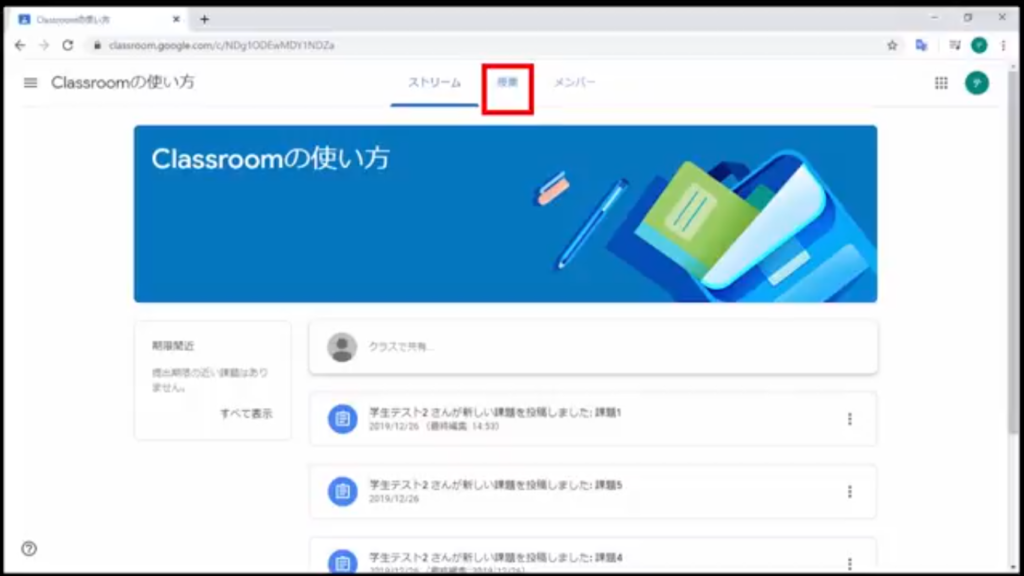
Task: Go forward in browser history
Action: 44,45
